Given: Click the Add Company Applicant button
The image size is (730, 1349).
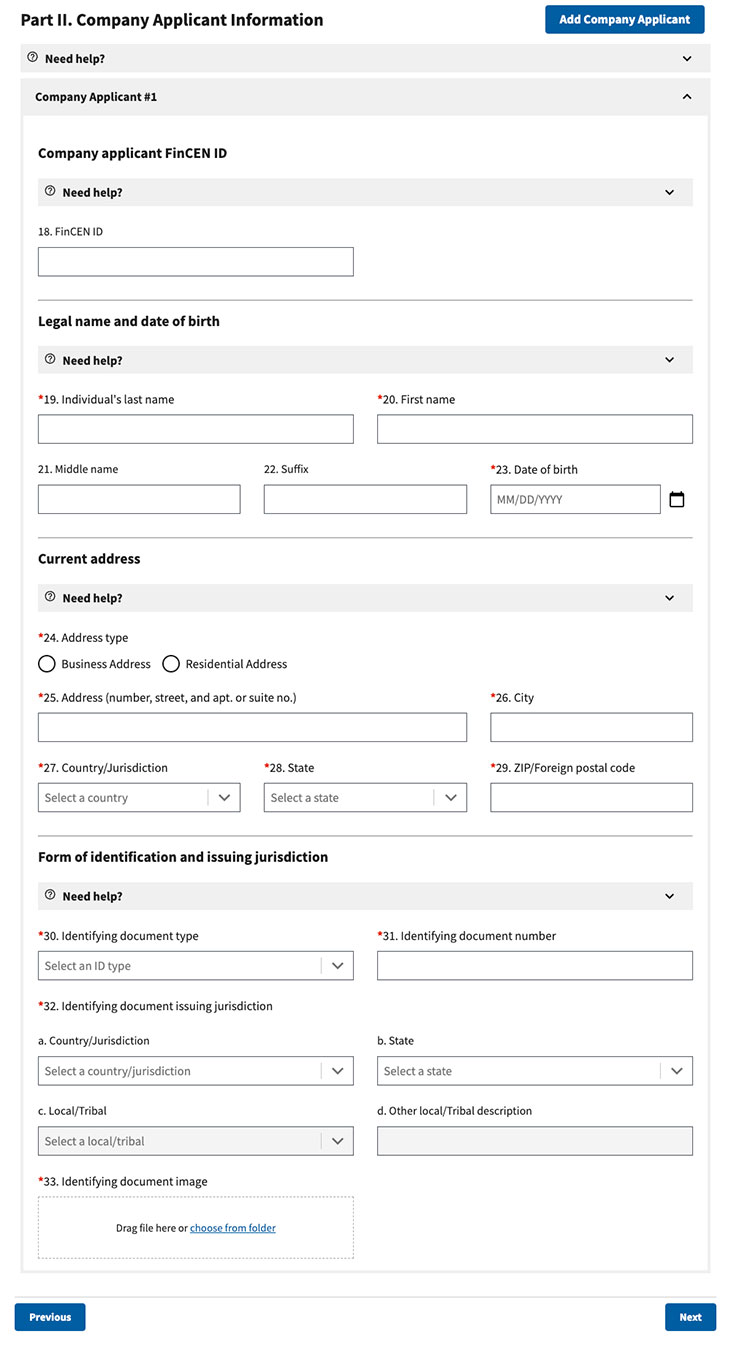Looking at the screenshot, I should click(624, 19).
